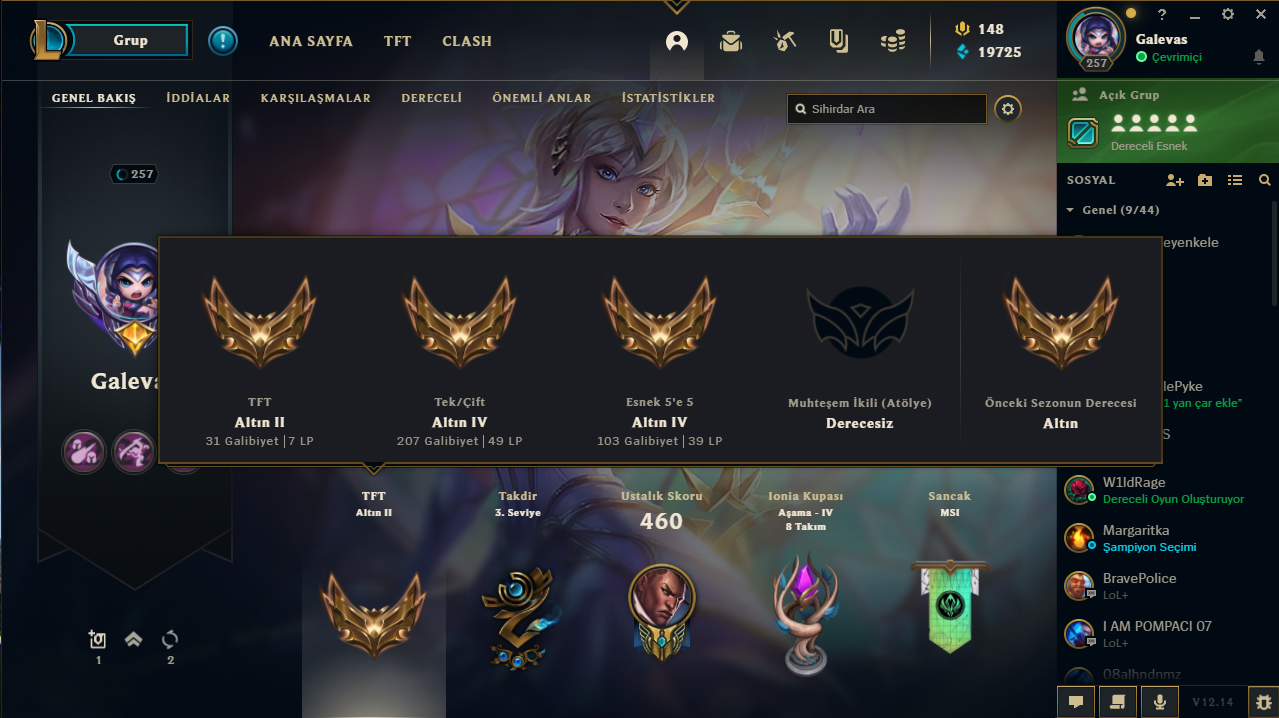Switch to the KARŞILAŞMALAR tab
The width and height of the screenshot is (1279, 718).
316,98
